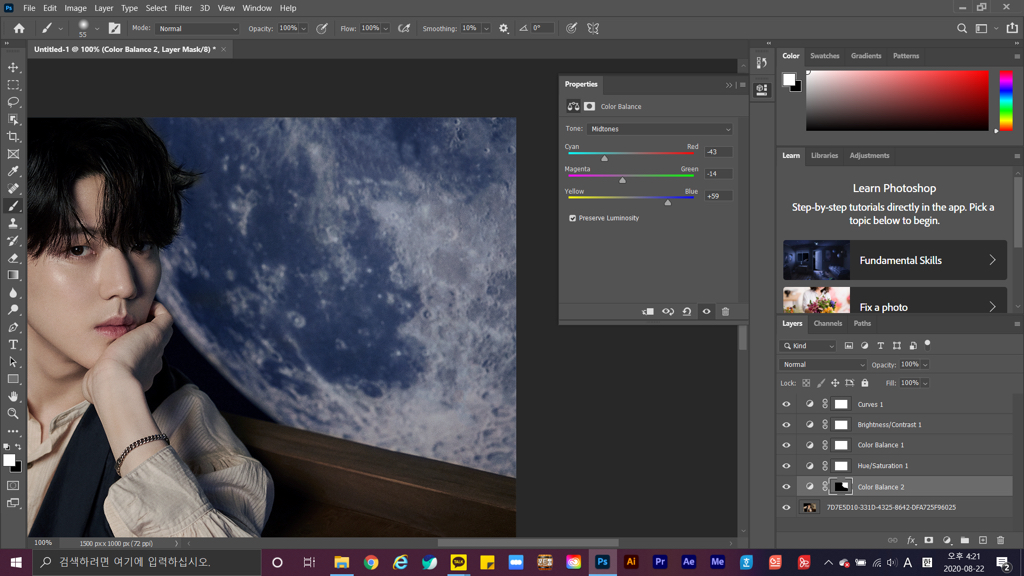1024x576 pixels.
Task: Open the layer Fill dropdown
Action: pyautogui.click(x=925, y=383)
